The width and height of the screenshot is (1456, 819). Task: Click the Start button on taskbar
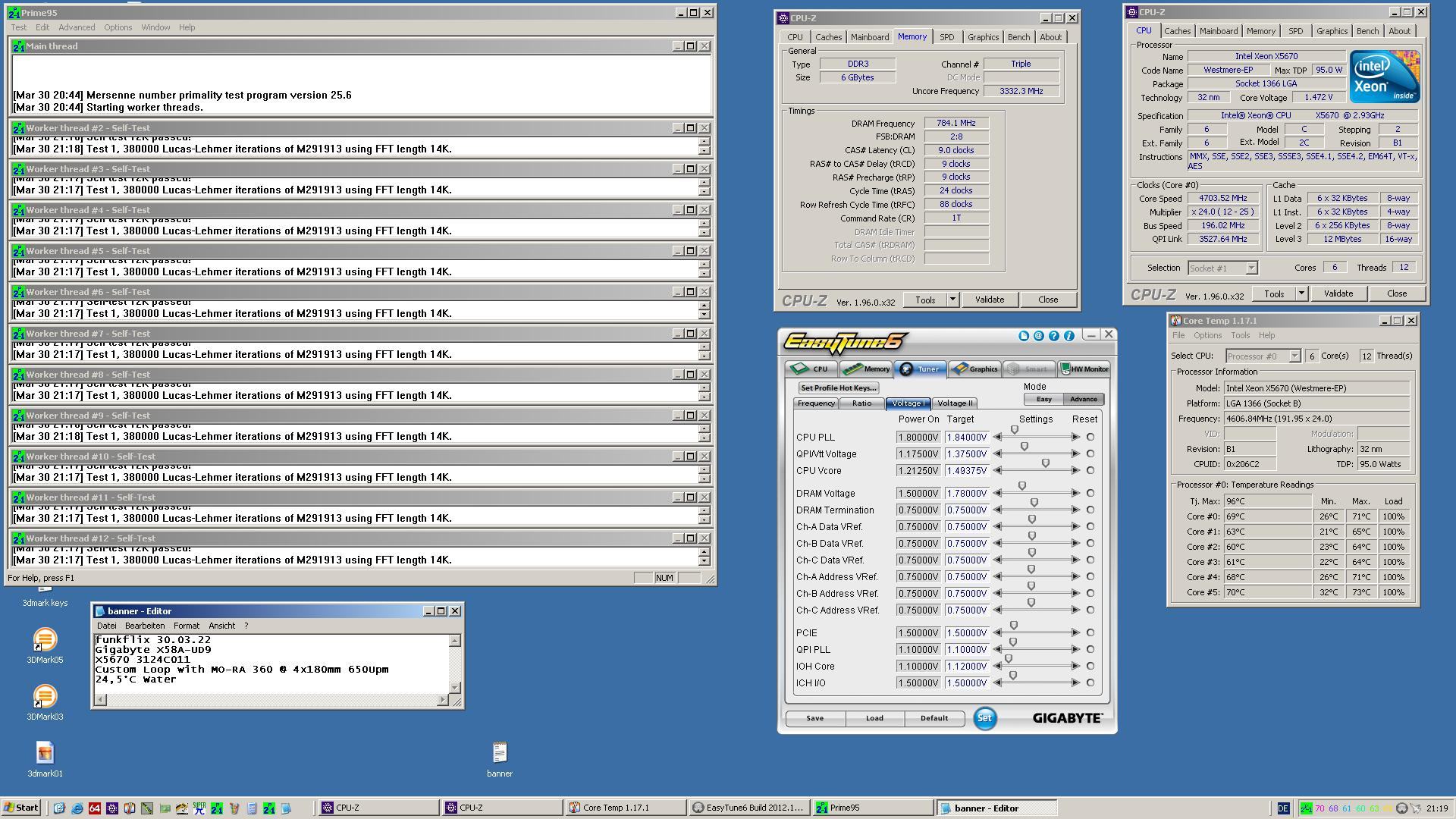pos(21,808)
